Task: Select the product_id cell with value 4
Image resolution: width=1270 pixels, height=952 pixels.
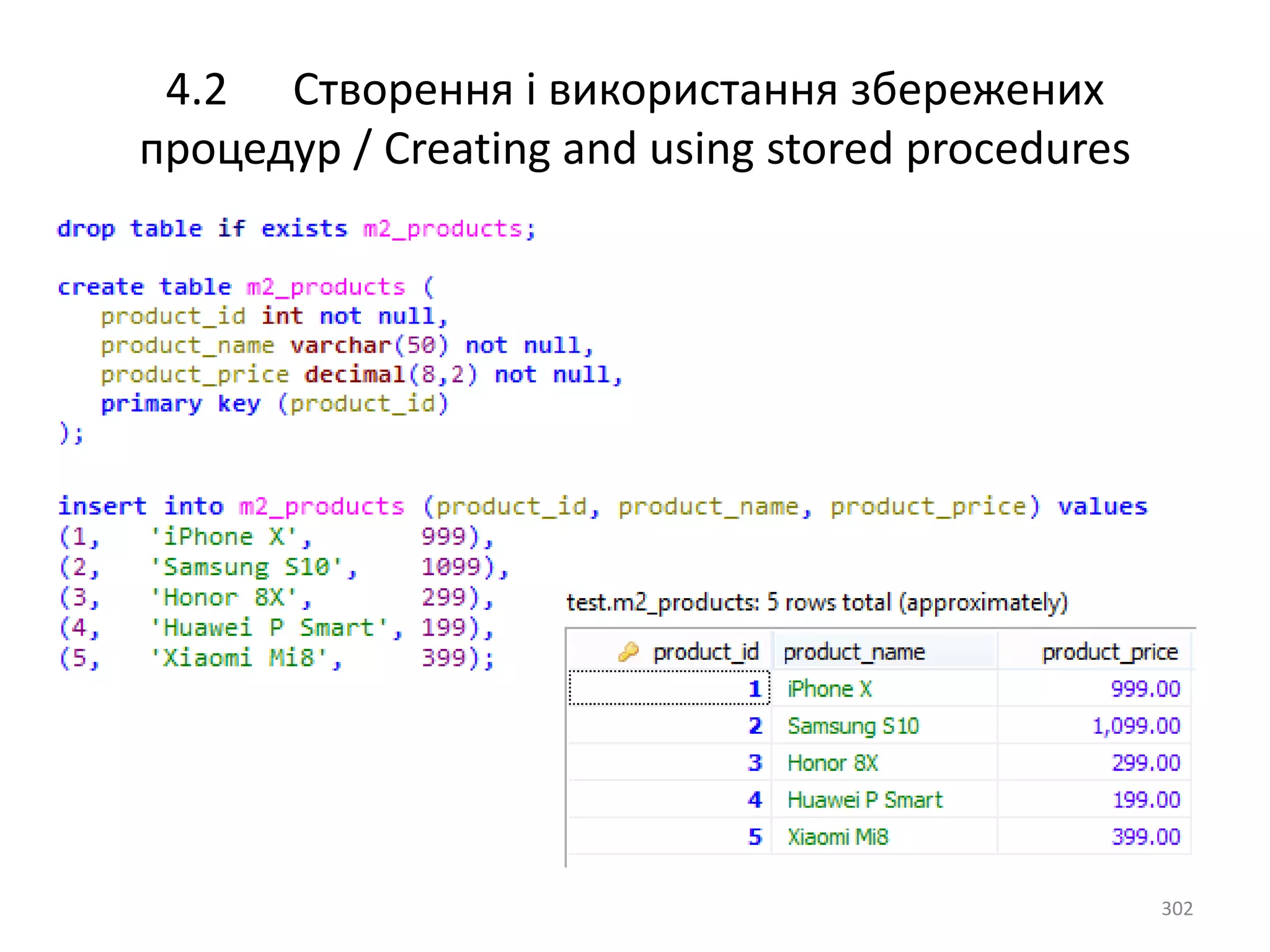Action: point(670,800)
